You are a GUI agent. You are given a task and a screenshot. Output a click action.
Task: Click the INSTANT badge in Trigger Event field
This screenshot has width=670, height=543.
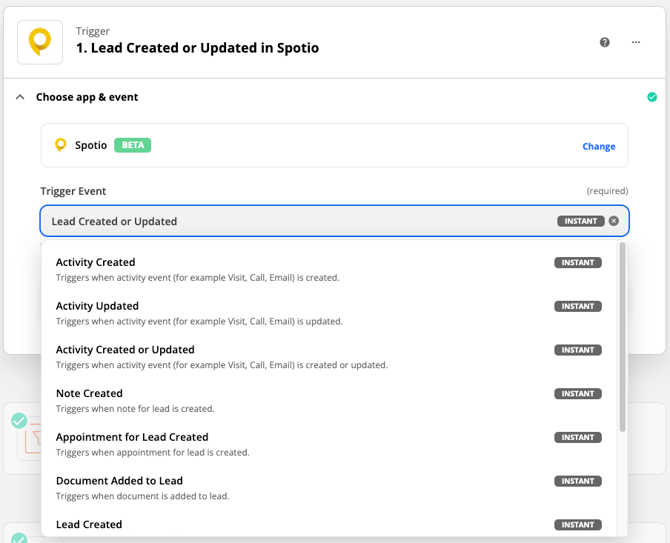point(581,221)
